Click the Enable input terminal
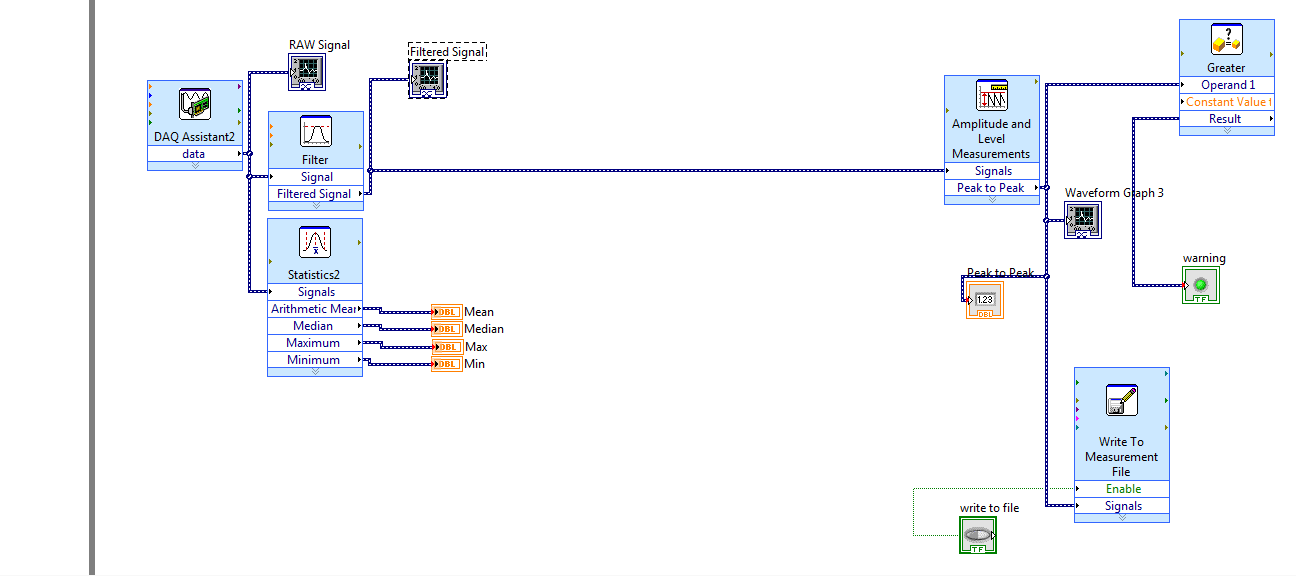 pyautogui.click(x=1121, y=489)
